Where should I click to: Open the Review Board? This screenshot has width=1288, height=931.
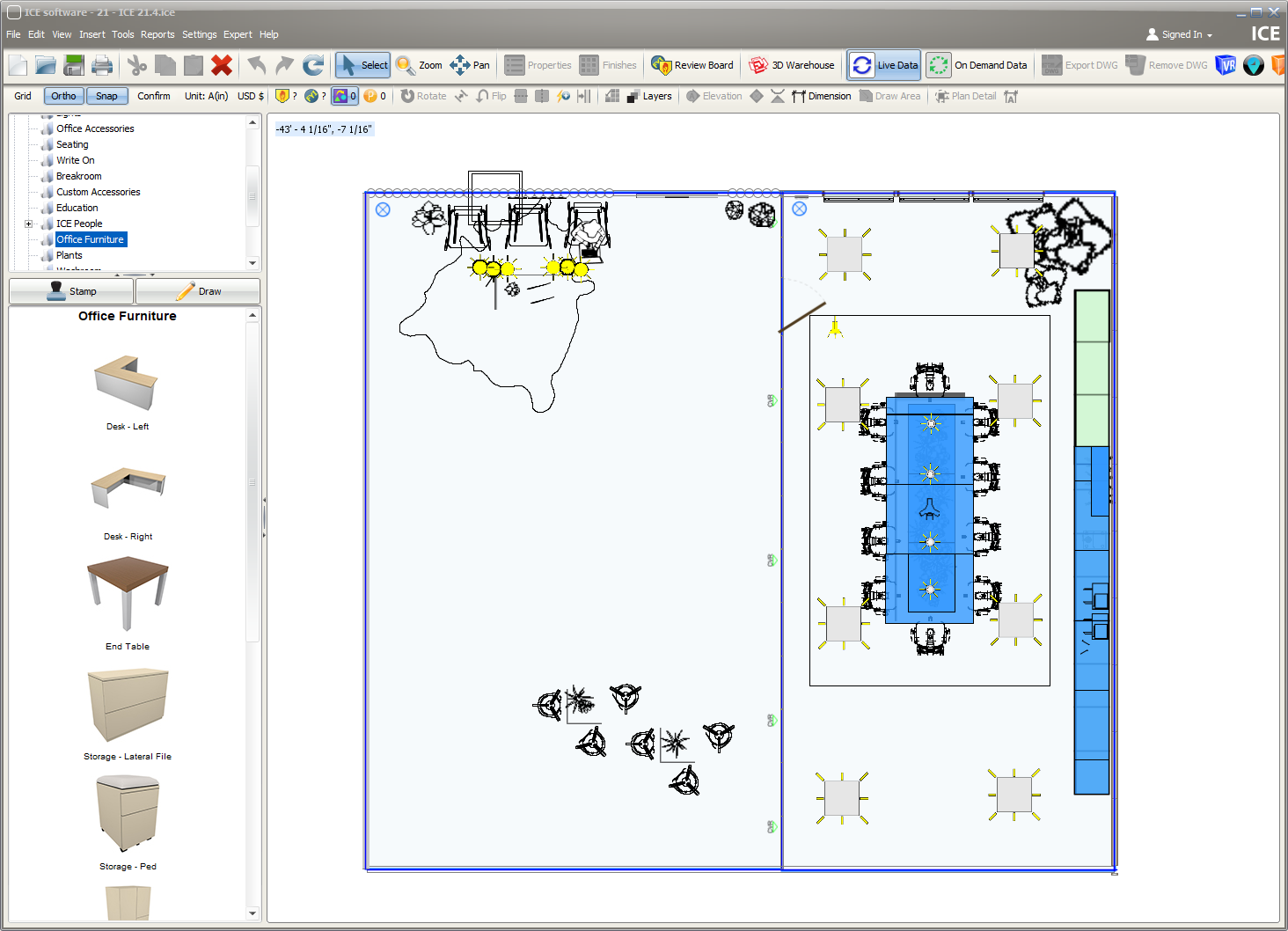pos(692,65)
